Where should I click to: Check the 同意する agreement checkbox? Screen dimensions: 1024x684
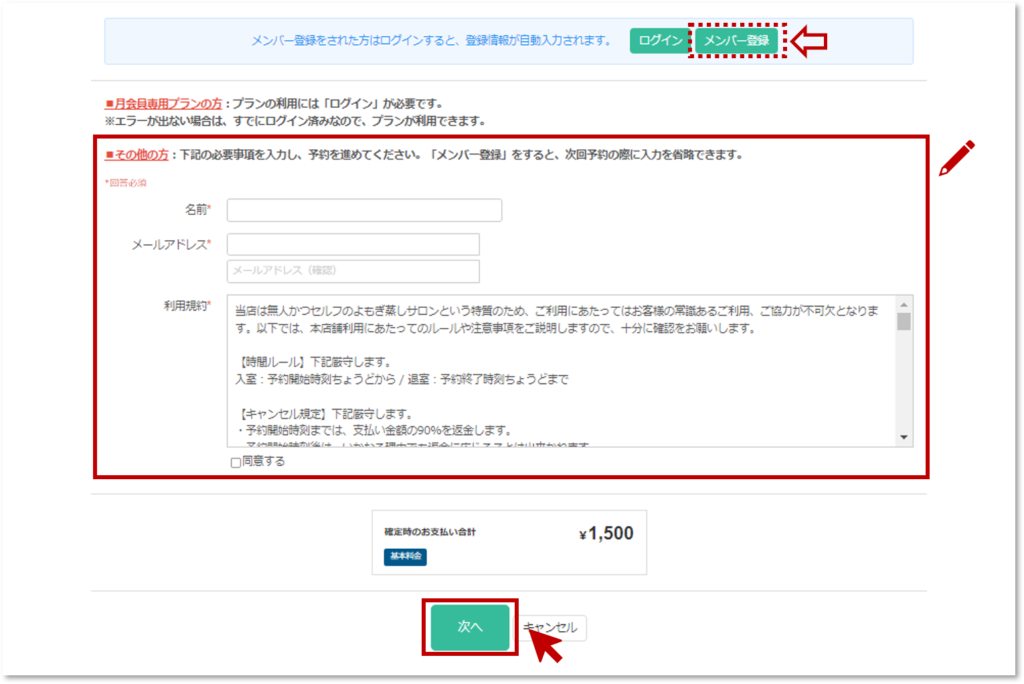236,463
